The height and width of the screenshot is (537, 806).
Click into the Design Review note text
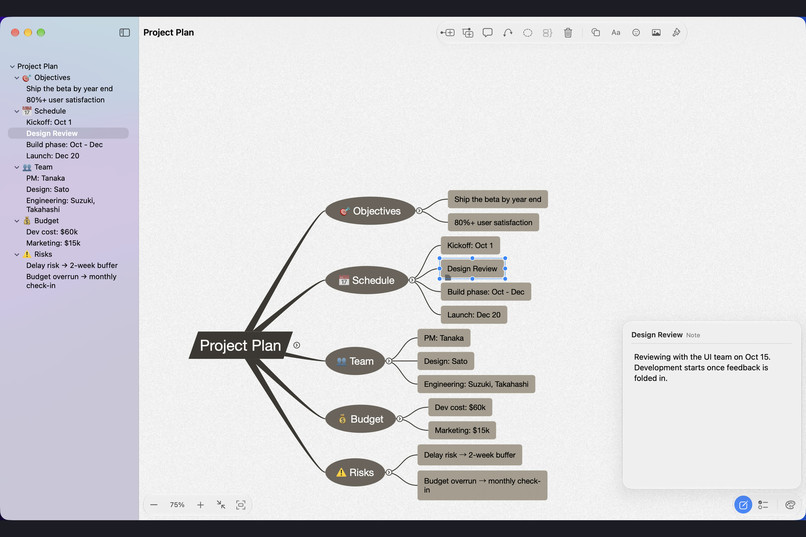click(x=702, y=367)
